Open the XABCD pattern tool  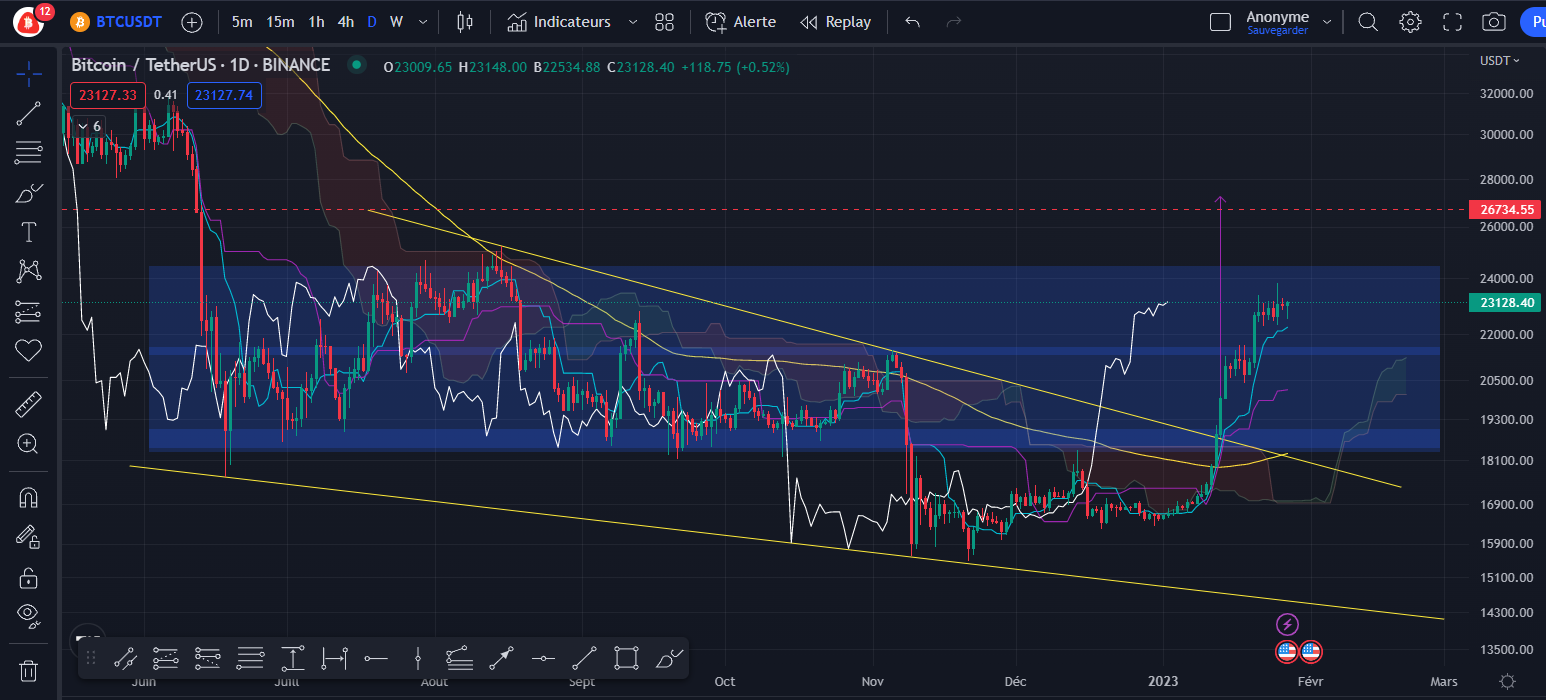pyautogui.click(x=28, y=271)
